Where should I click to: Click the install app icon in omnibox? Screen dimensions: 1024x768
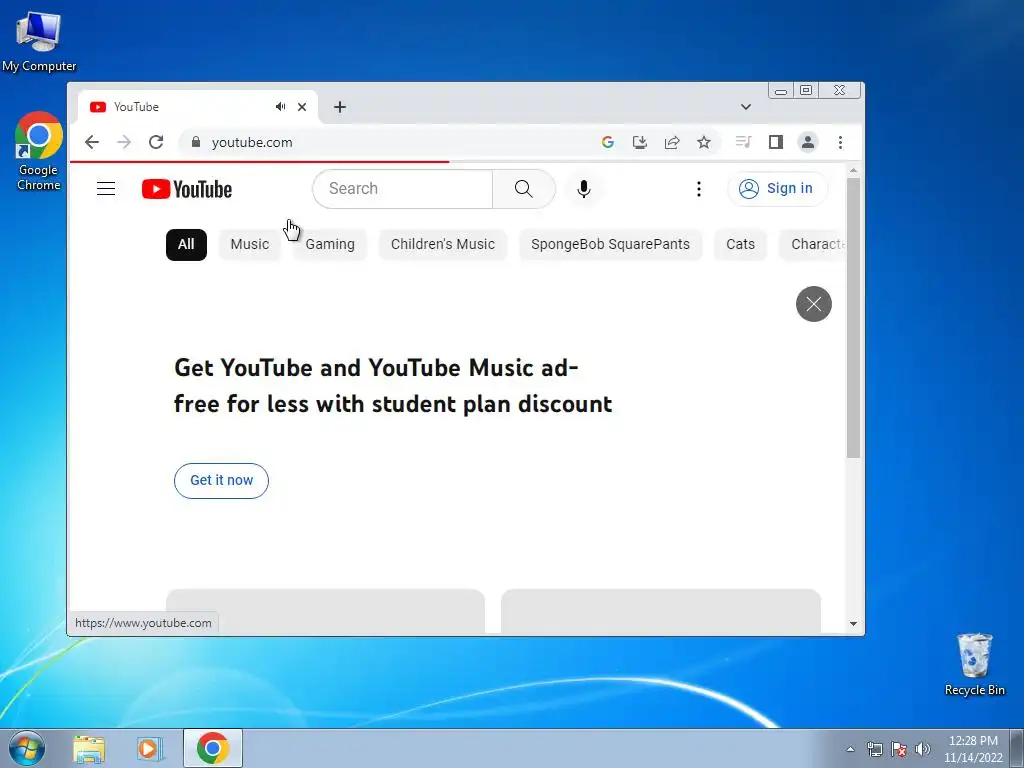(x=640, y=142)
